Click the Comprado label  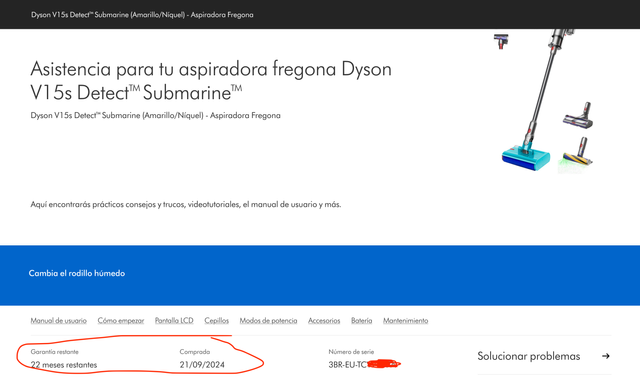pyautogui.click(x=195, y=352)
